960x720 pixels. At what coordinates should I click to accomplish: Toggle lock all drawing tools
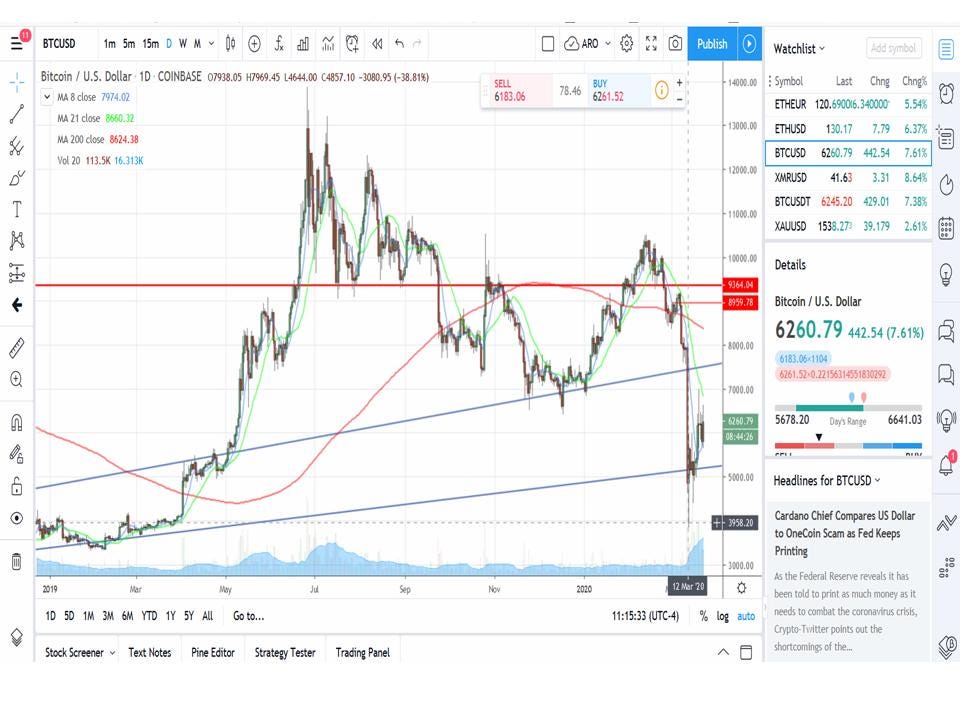(17, 486)
